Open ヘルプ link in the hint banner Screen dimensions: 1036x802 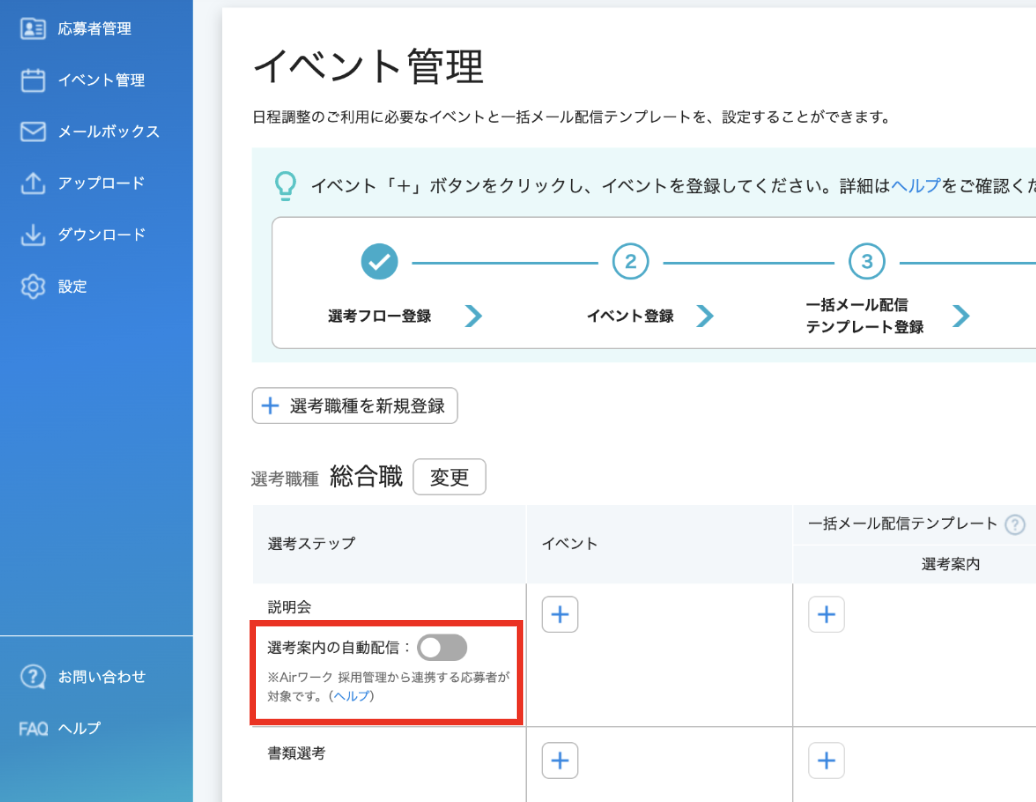[x=916, y=186]
